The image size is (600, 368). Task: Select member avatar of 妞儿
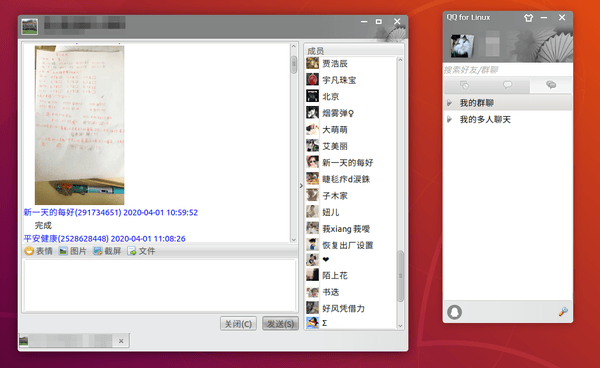pos(312,212)
